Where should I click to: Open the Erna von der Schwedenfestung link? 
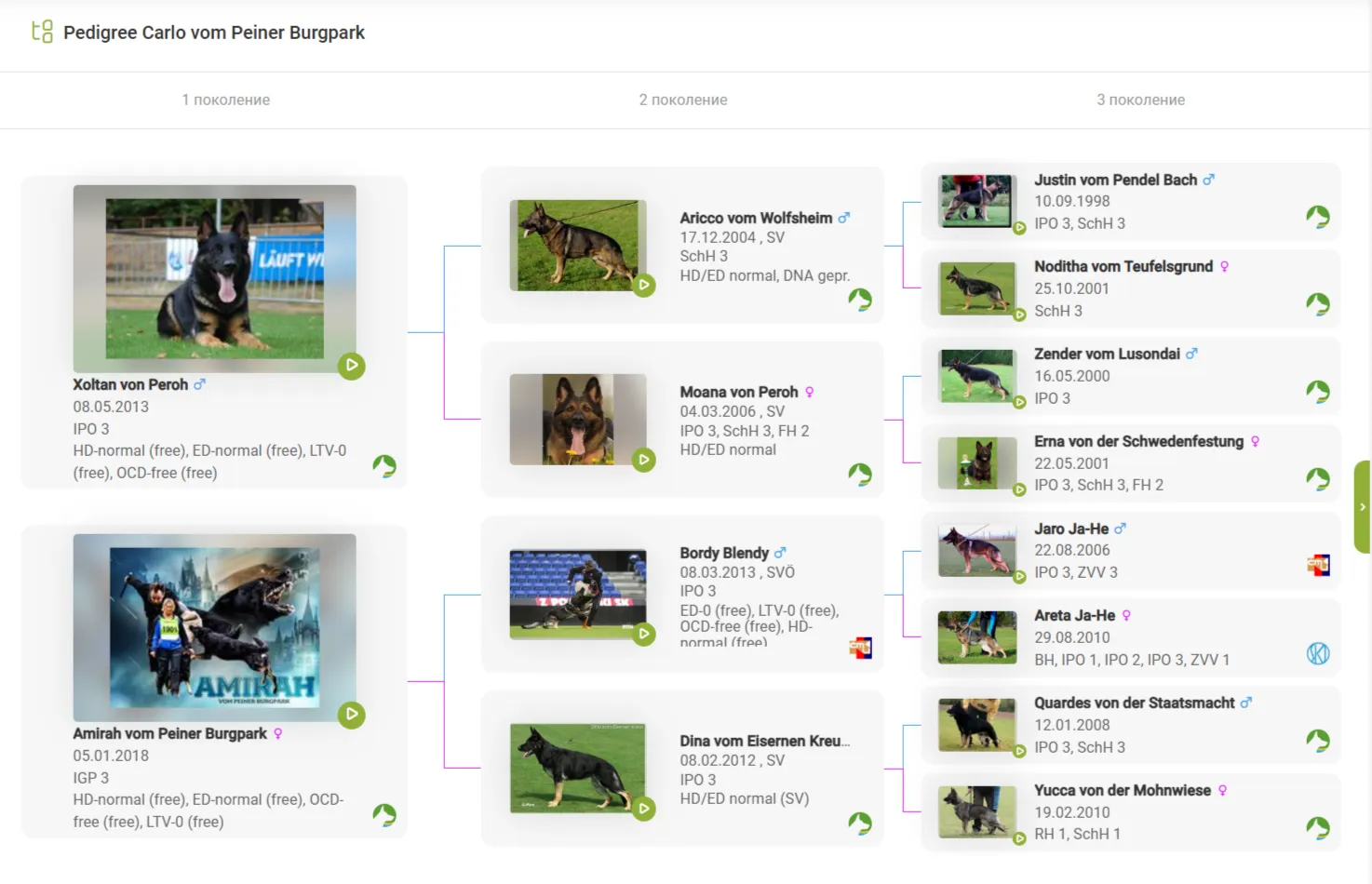click(x=1138, y=441)
